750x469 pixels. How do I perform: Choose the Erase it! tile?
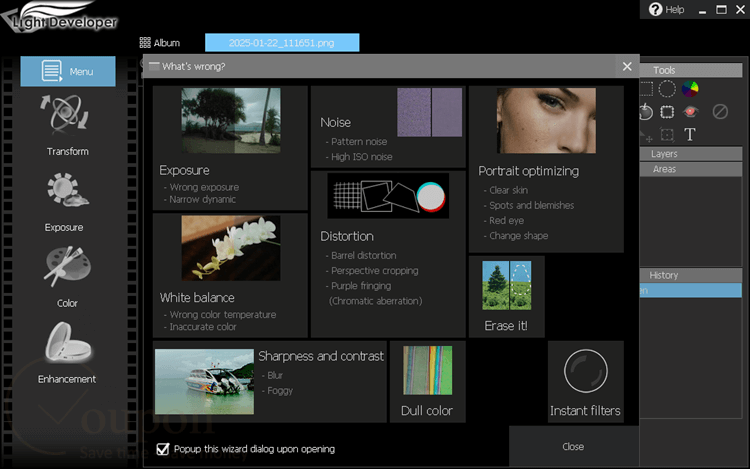pyautogui.click(x=507, y=297)
